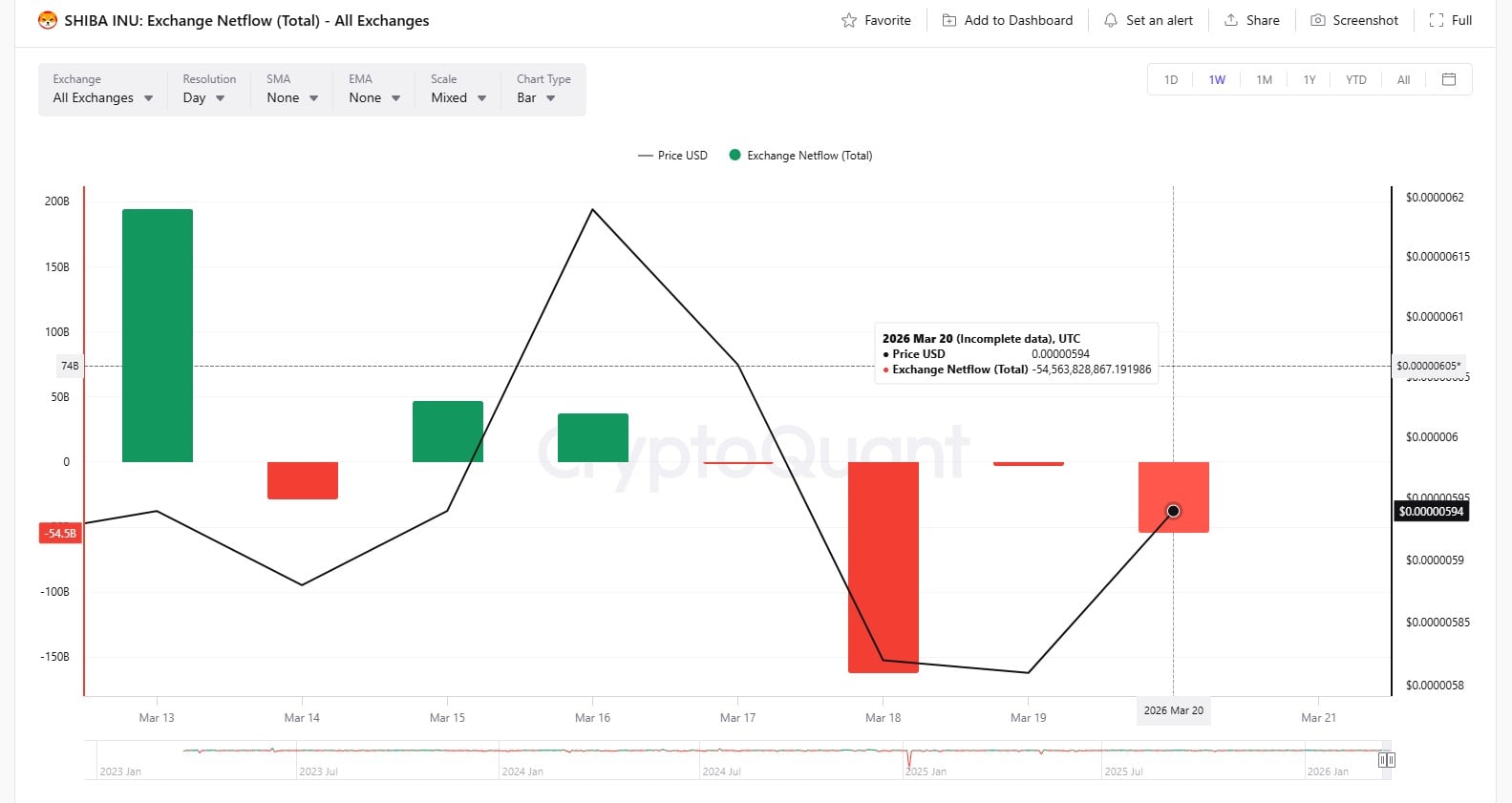The image size is (1512, 803).
Task: Toggle Exchange Netflow (Total) legend series
Action: pyautogui.click(x=800, y=156)
